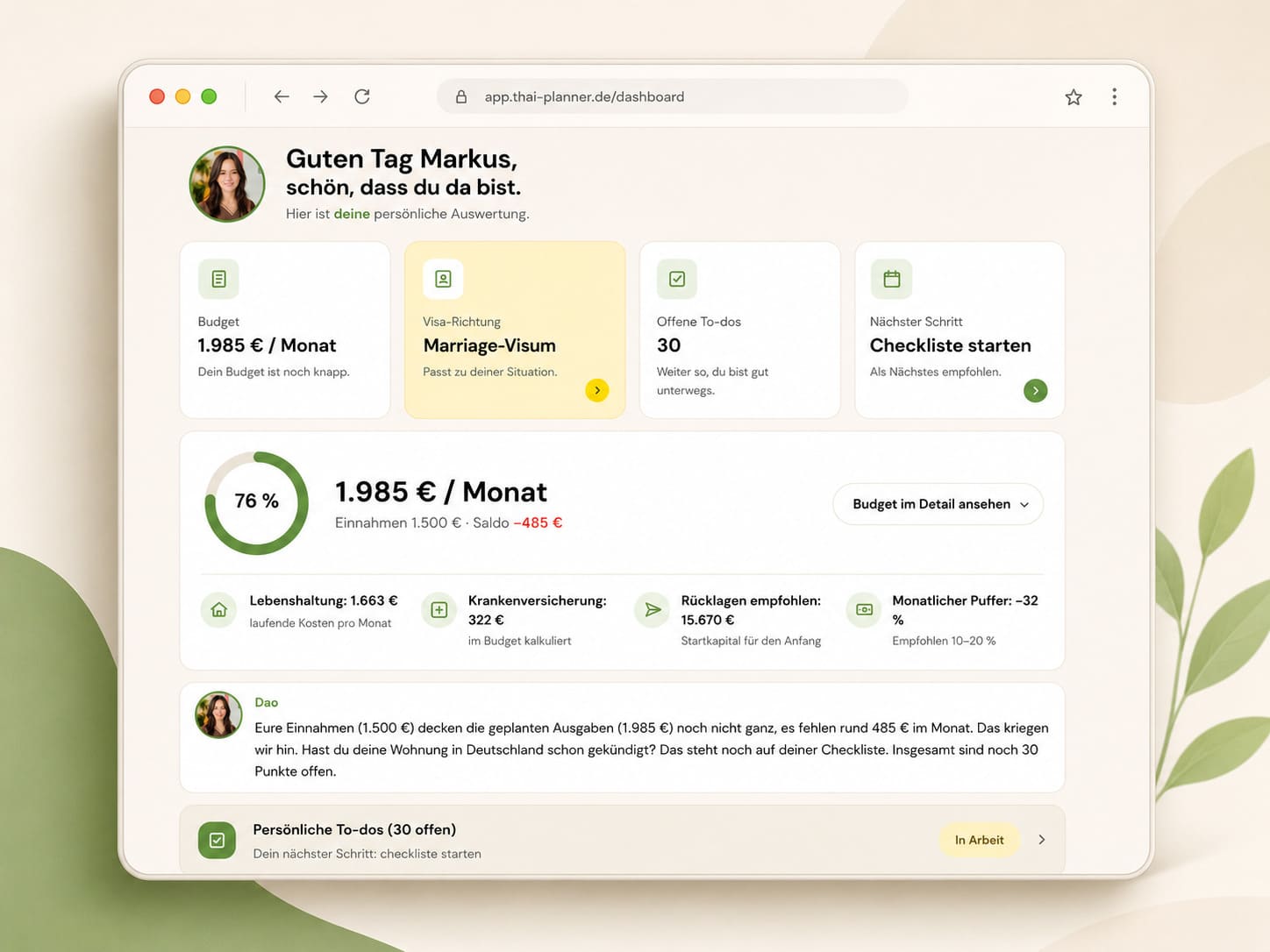Click the red Saldo −485 € value

coord(538,522)
